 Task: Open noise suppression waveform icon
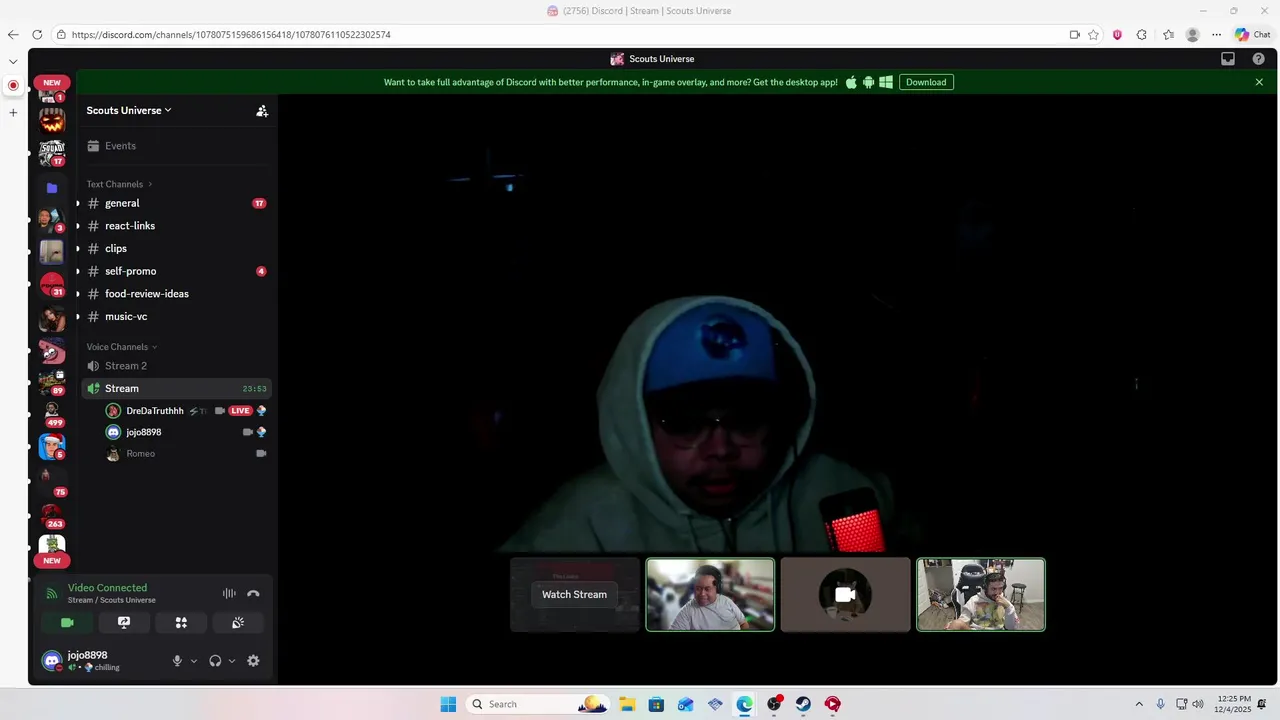coord(229,593)
